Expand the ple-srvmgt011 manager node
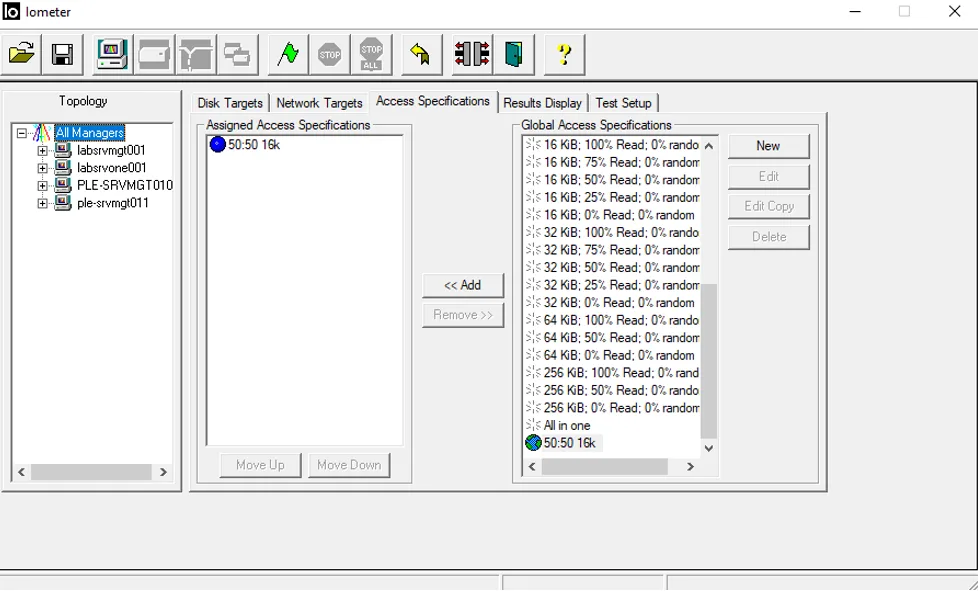The width and height of the screenshot is (978, 591). click(x=42, y=203)
